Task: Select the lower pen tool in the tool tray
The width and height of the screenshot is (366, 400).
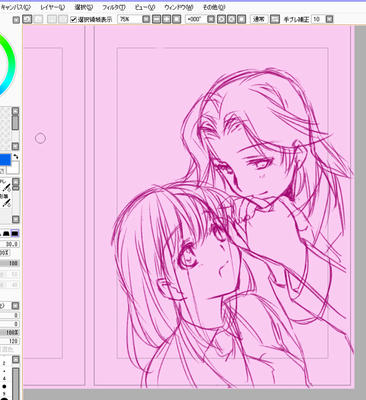Action: point(6,201)
